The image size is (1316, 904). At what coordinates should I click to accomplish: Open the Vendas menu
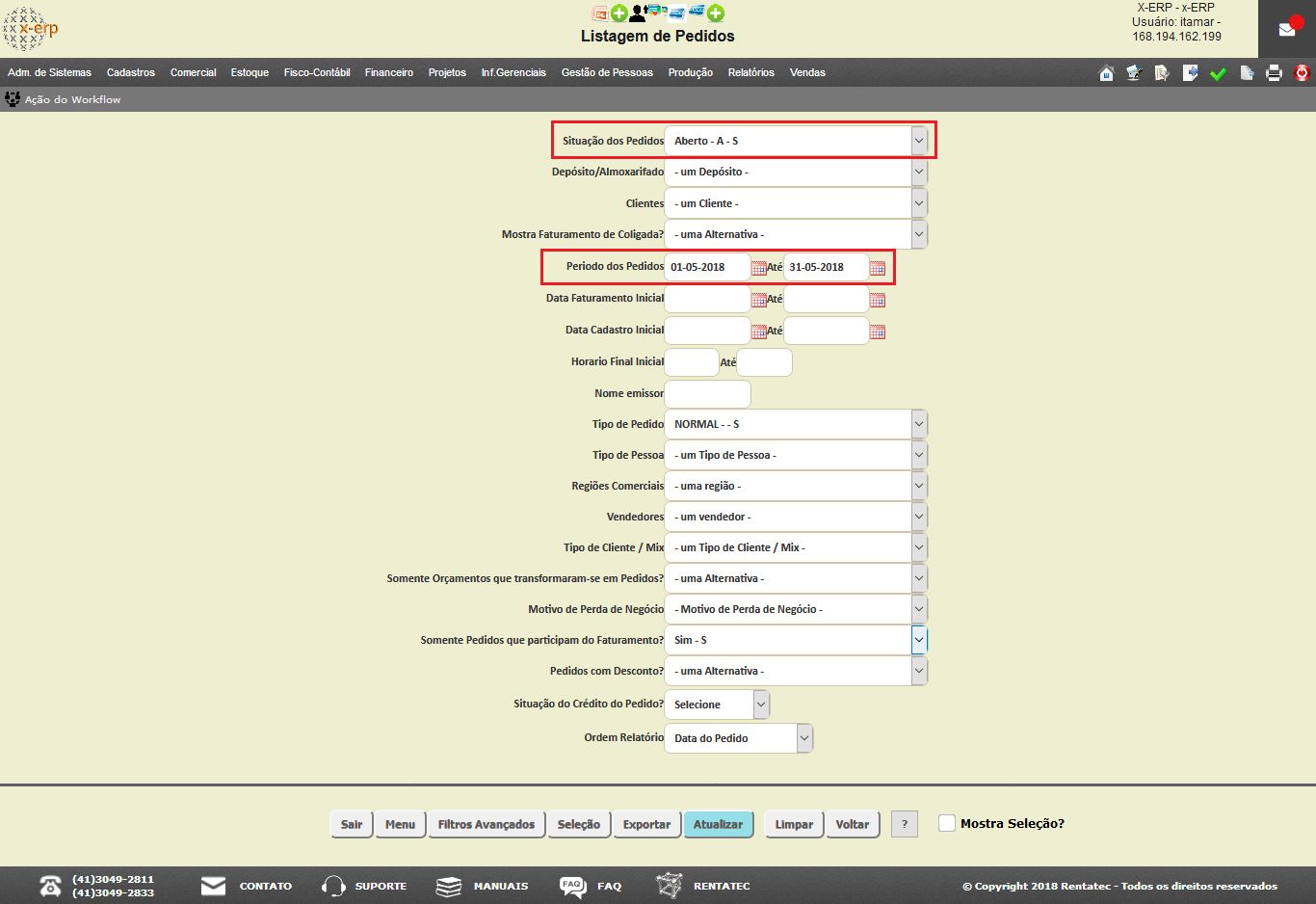point(807,72)
